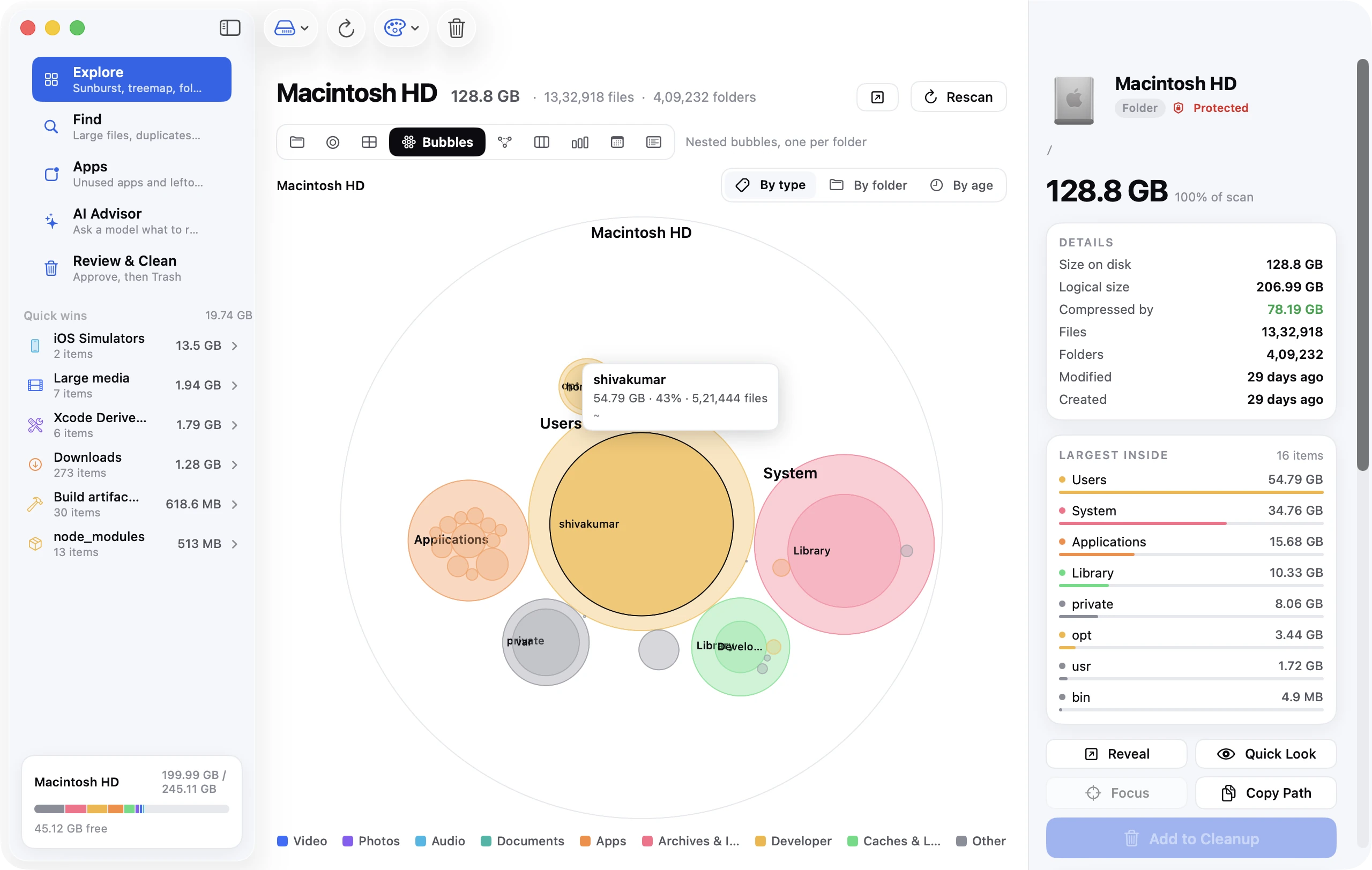
Task: Open the Find section in sidebar
Action: click(x=132, y=126)
